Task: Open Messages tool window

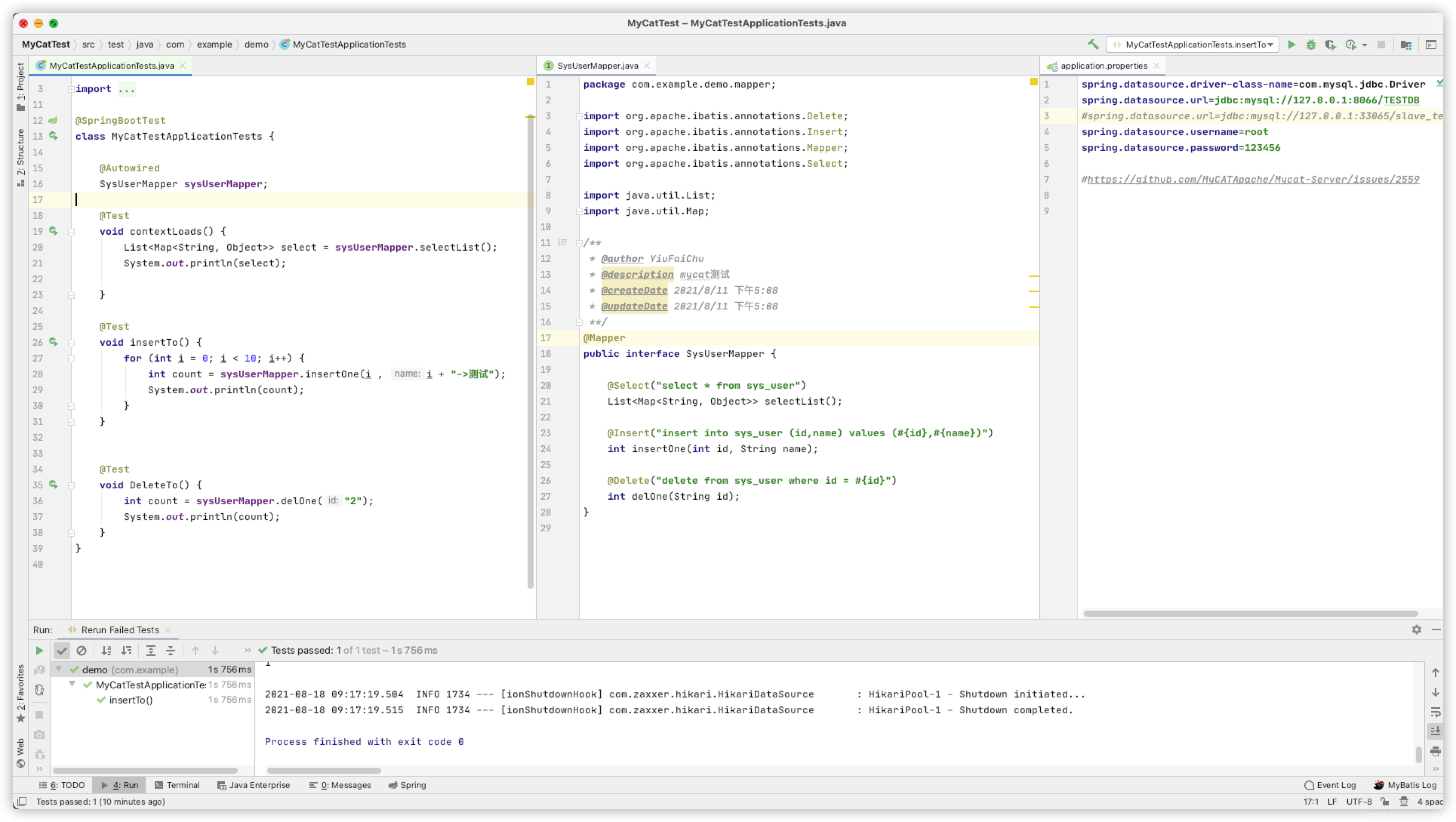Action: [x=340, y=785]
